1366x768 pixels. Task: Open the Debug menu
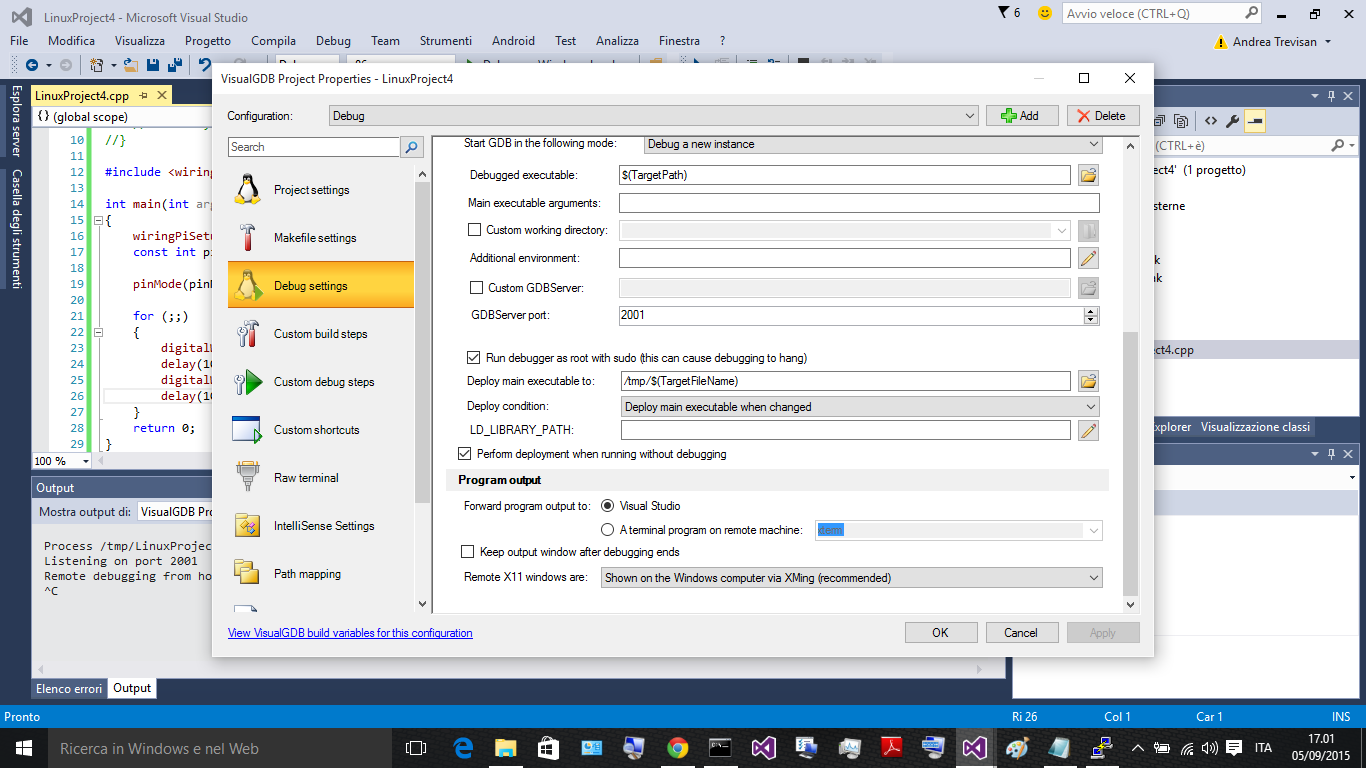click(x=333, y=41)
